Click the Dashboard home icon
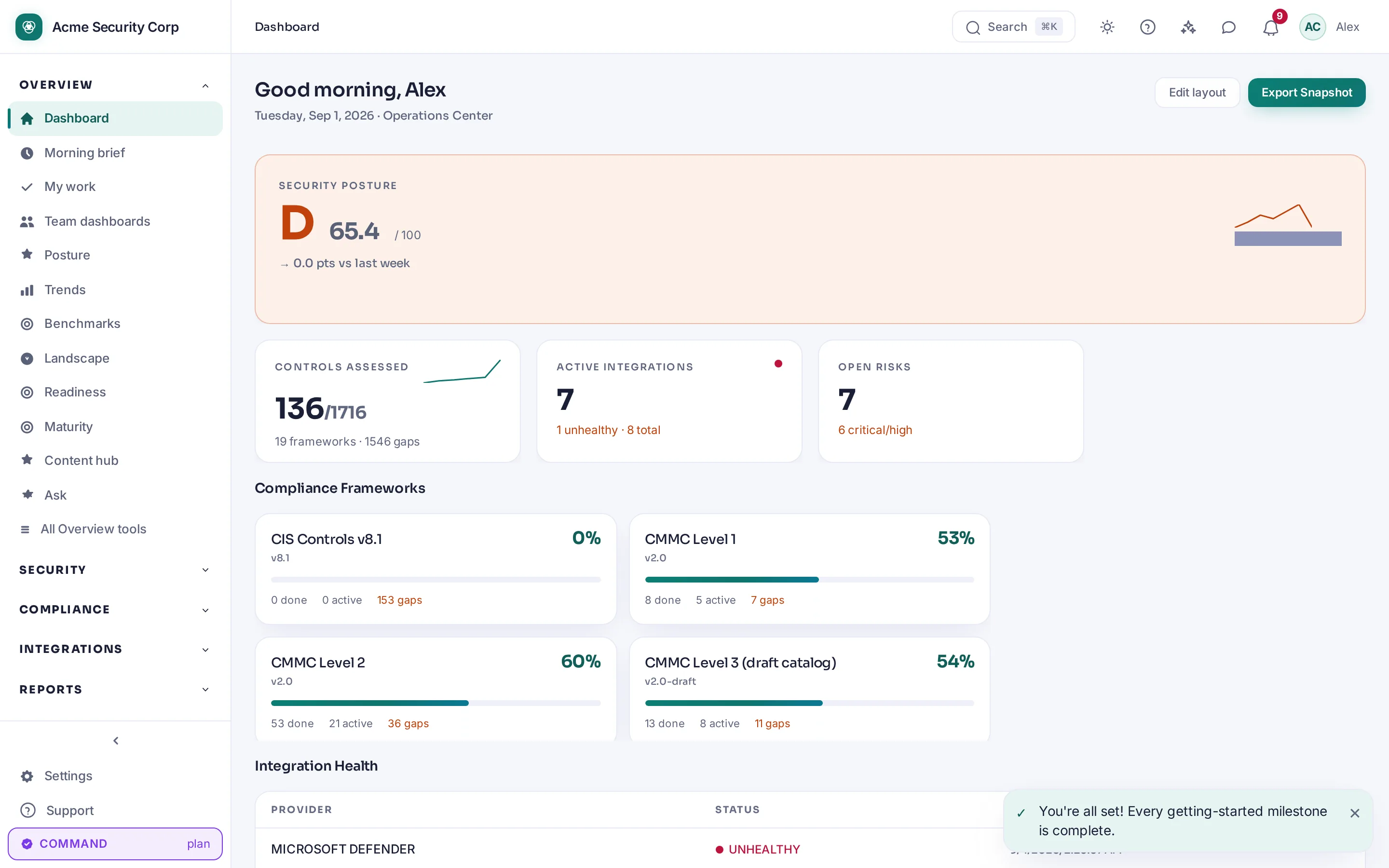The height and width of the screenshot is (868, 1389). pos(27,118)
